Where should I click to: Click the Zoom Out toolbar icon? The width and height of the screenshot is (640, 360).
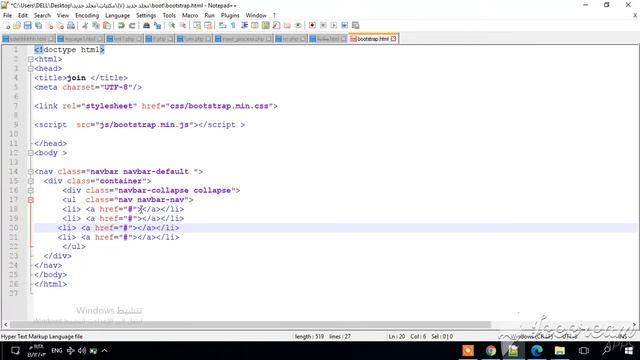click(x=183, y=25)
